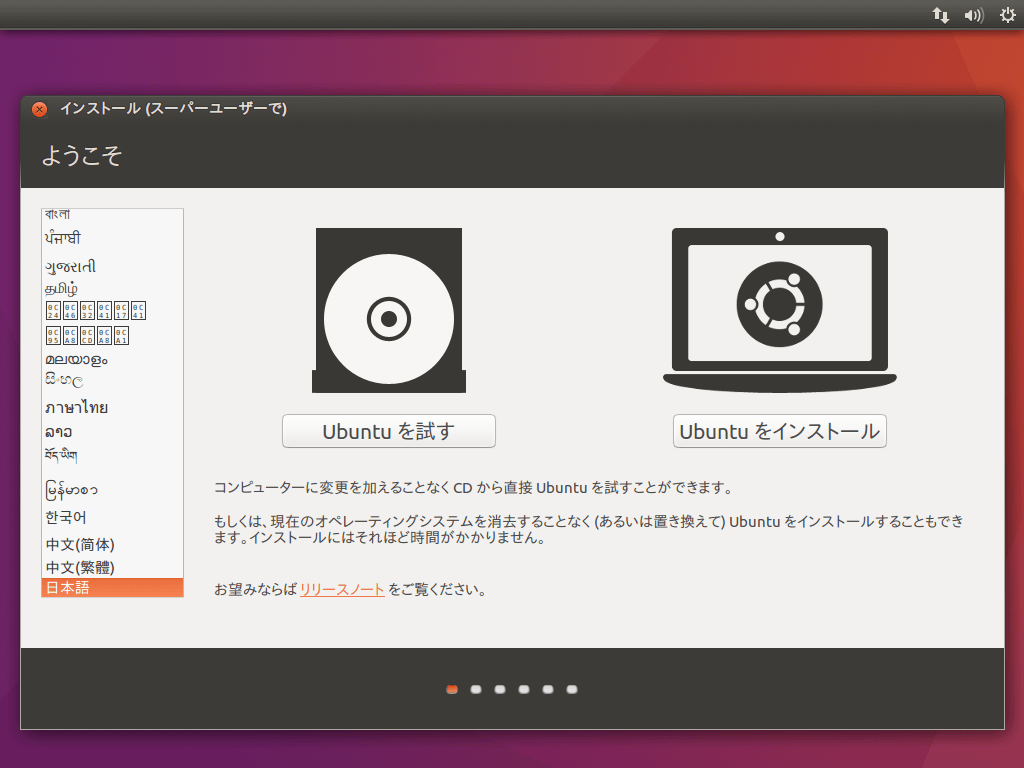Click the orange close icon on the installer titlebar
Image resolution: width=1024 pixels, height=768 pixels.
38,110
